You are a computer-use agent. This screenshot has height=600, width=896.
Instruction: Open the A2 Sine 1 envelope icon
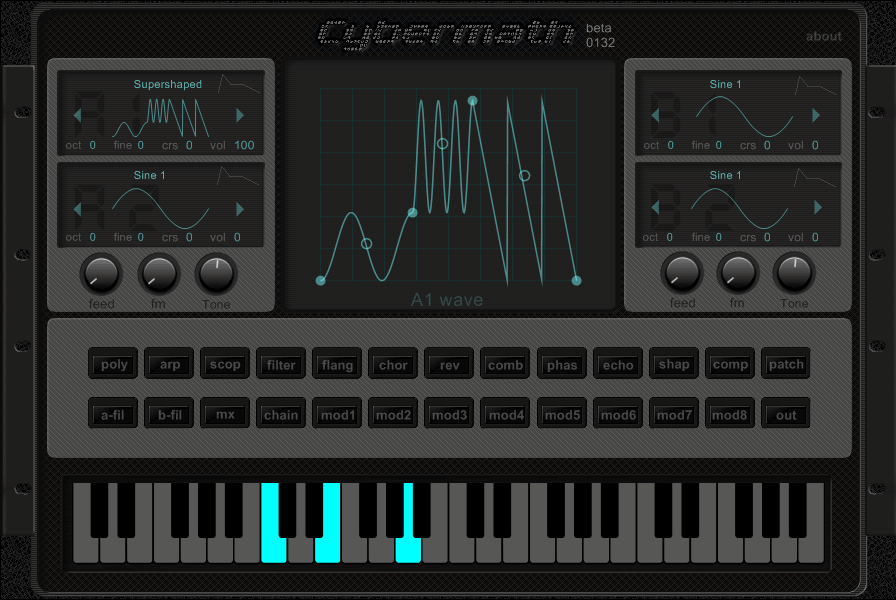coord(238,176)
